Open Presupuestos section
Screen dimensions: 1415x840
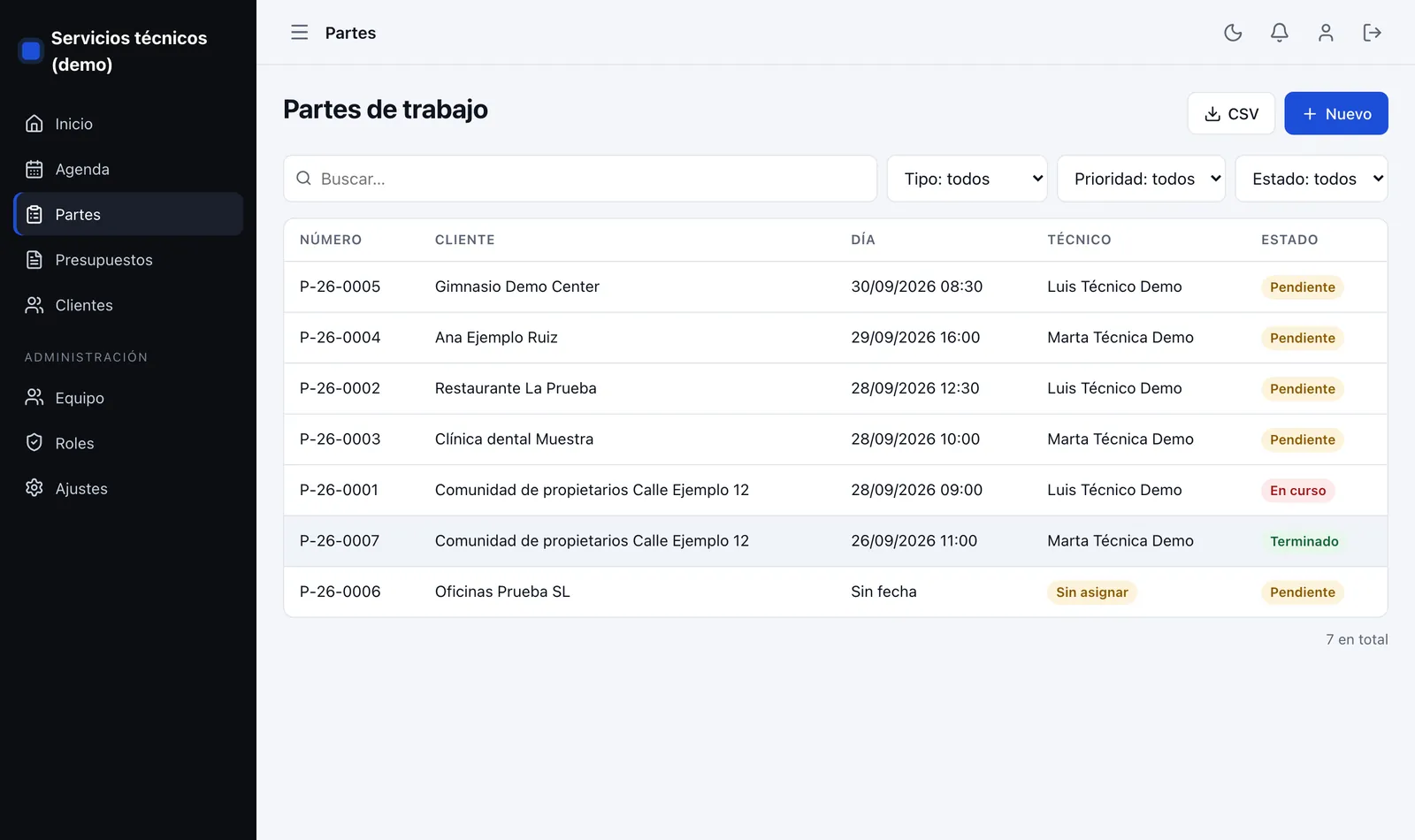(128, 260)
